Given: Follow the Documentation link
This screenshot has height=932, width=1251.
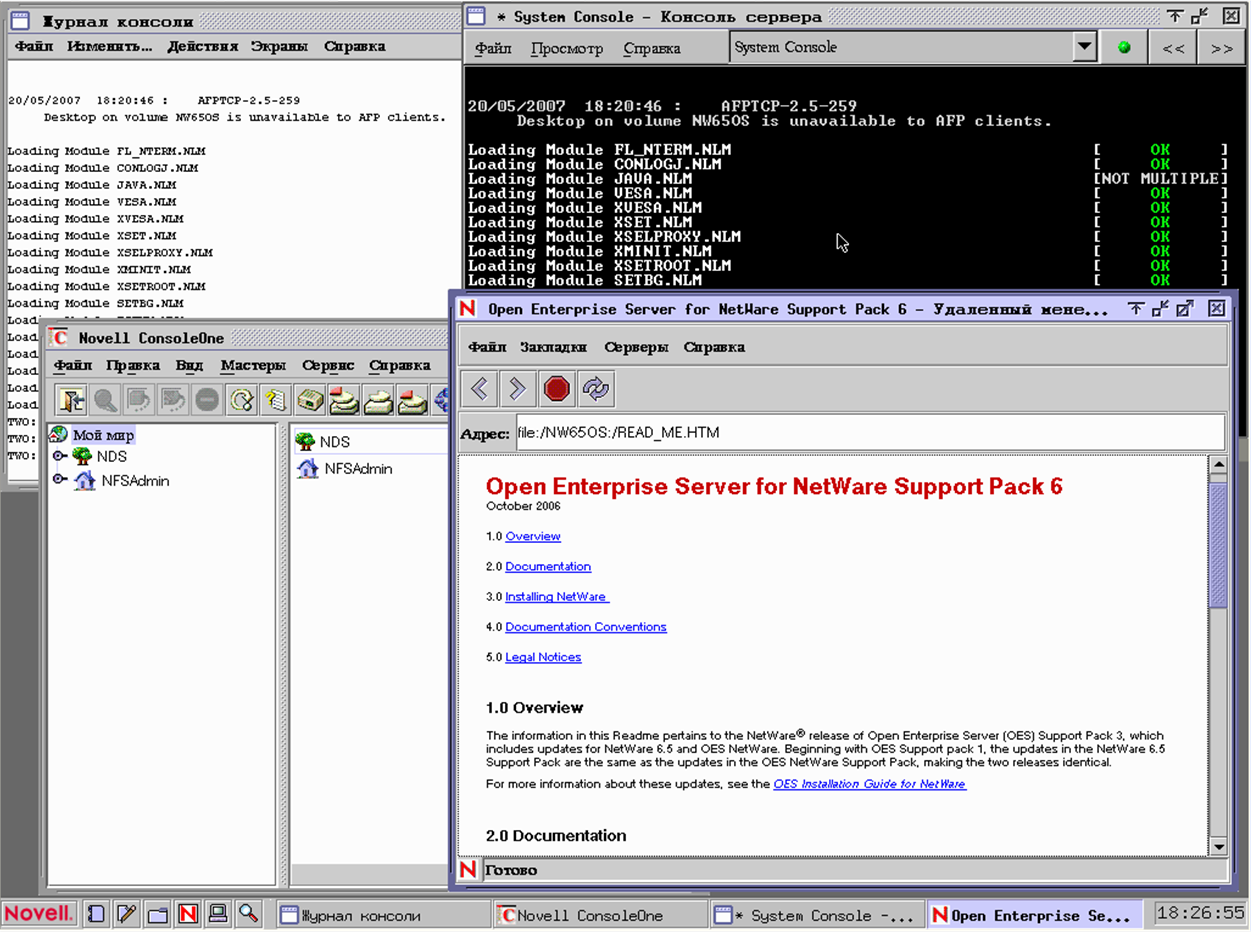Looking at the screenshot, I should pos(548,566).
